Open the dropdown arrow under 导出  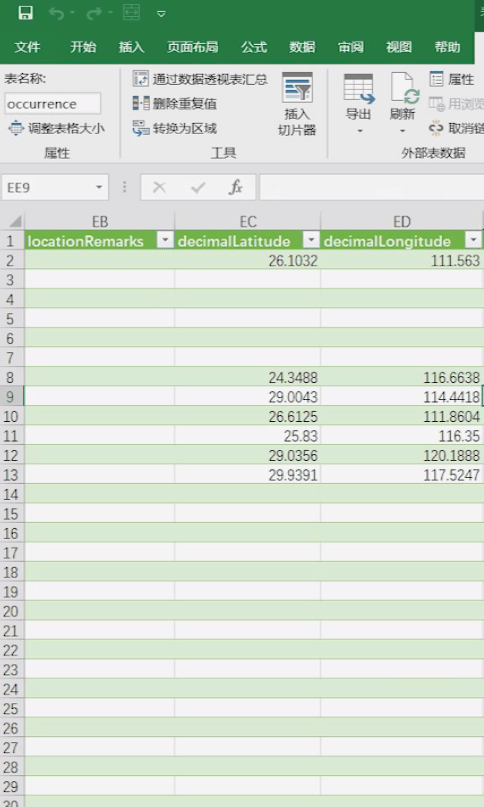(360, 131)
